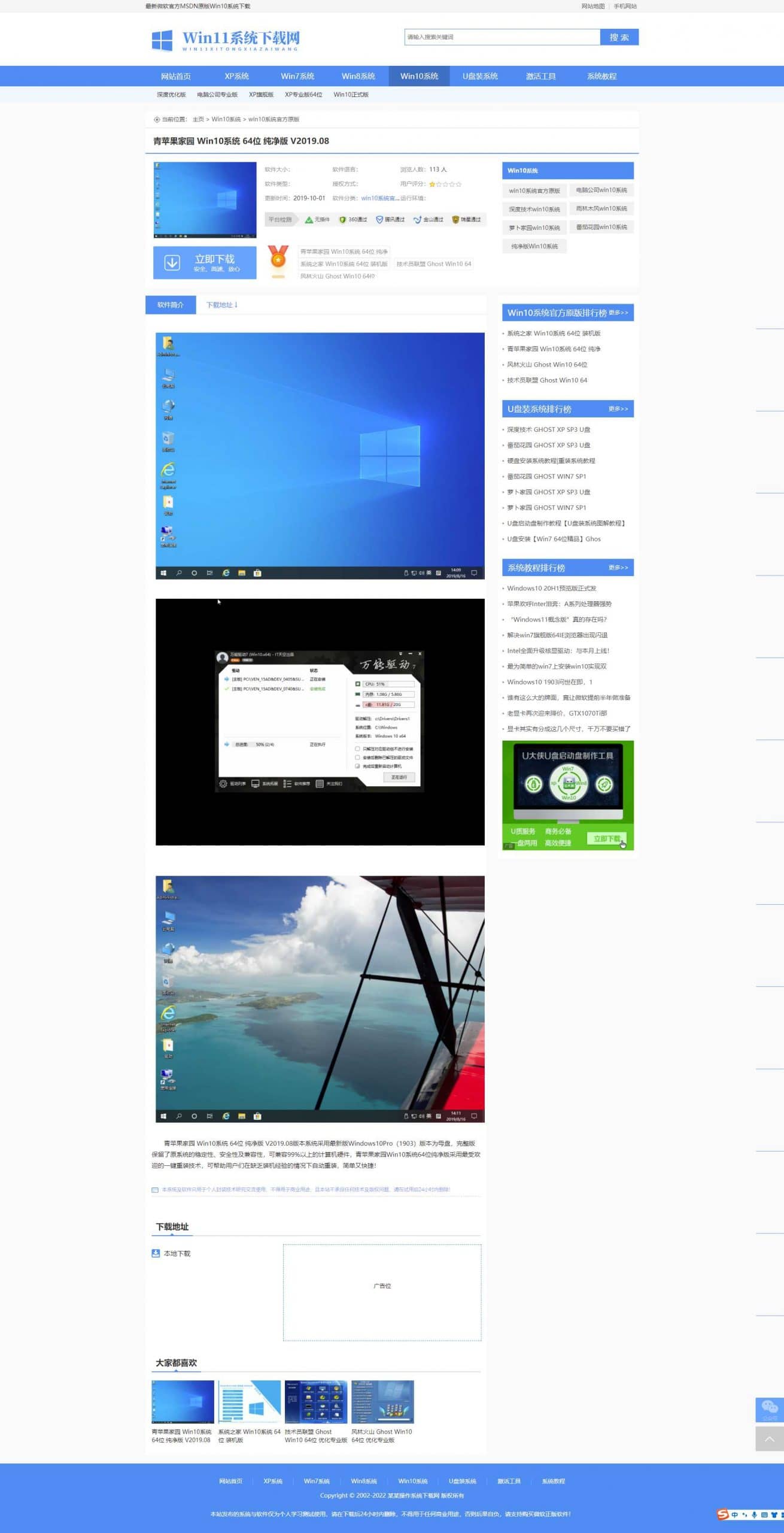Click 网站地图 link at top right
Screen dimensions: 784x1533
pos(592,6)
